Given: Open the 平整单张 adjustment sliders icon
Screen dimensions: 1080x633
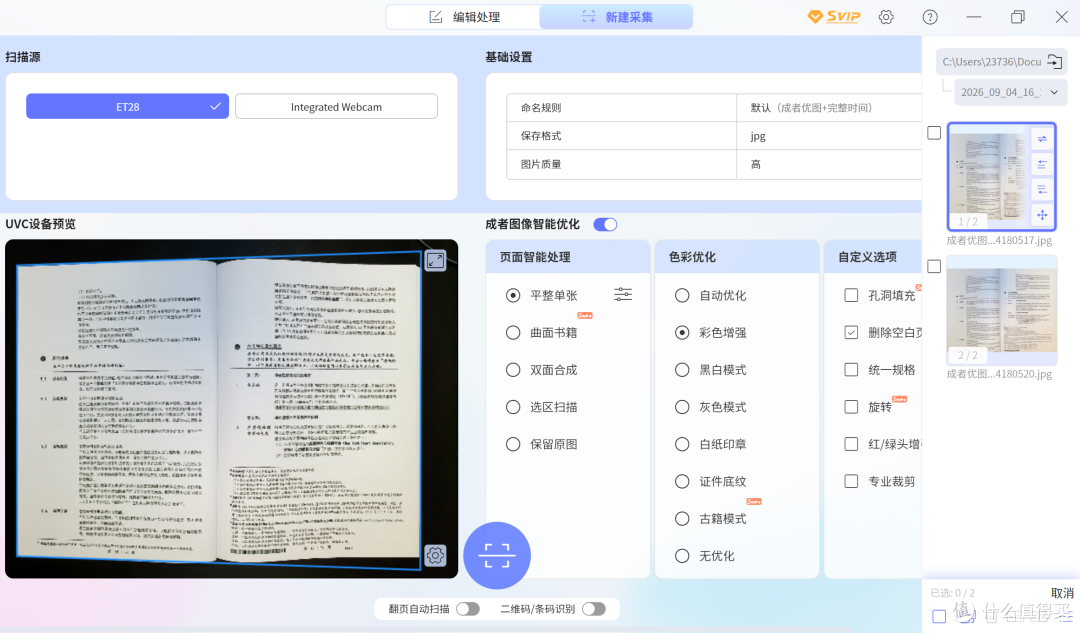Looking at the screenshot, I should pos(623,295).
